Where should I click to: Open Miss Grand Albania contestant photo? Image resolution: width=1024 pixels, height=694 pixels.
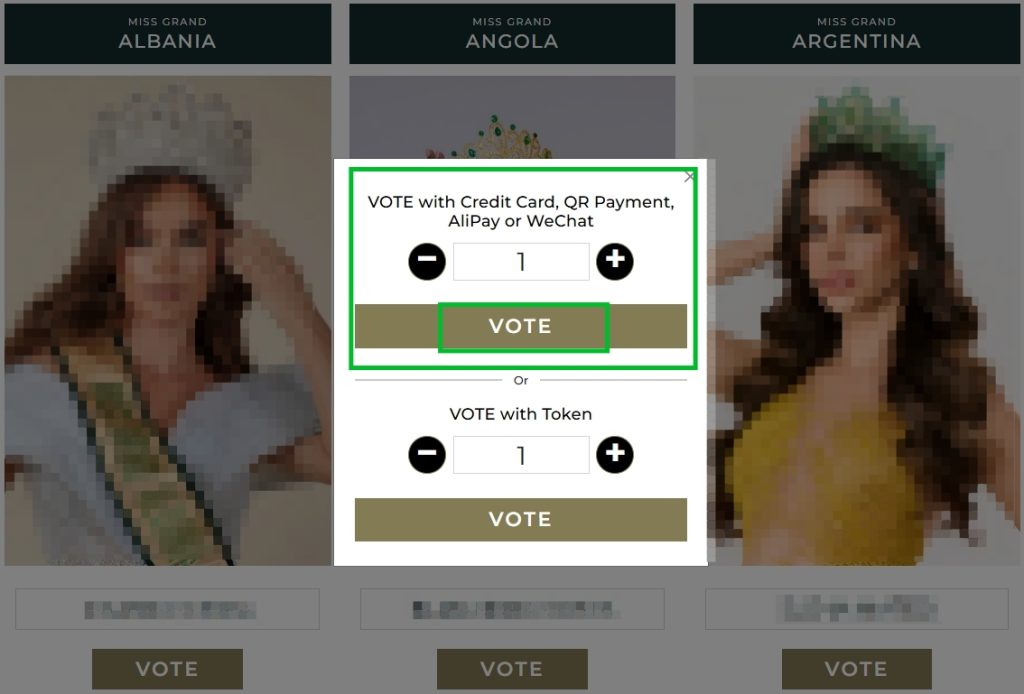click(168, 321)
